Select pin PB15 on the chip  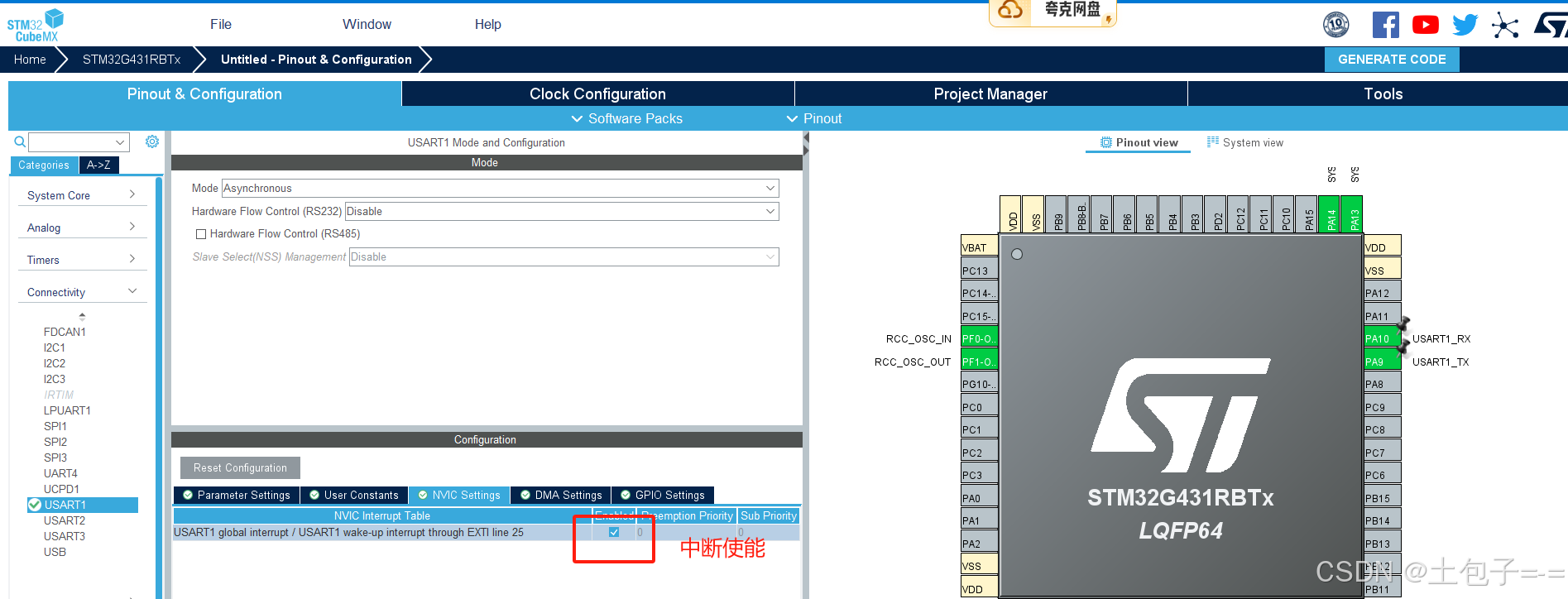(x=1382, y=498)
